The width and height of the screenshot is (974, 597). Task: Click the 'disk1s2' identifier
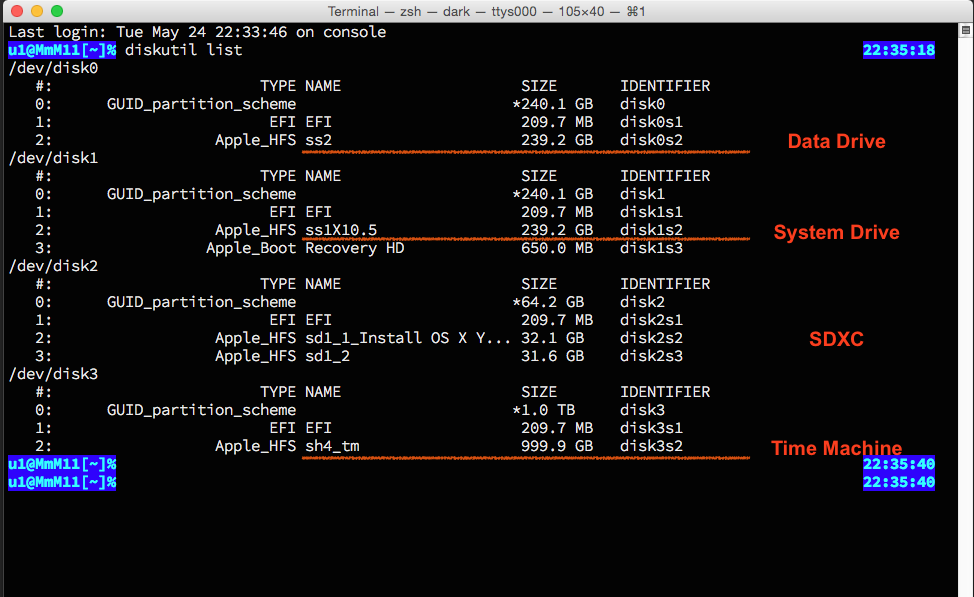pyautogui.click(x=652, y=230)
